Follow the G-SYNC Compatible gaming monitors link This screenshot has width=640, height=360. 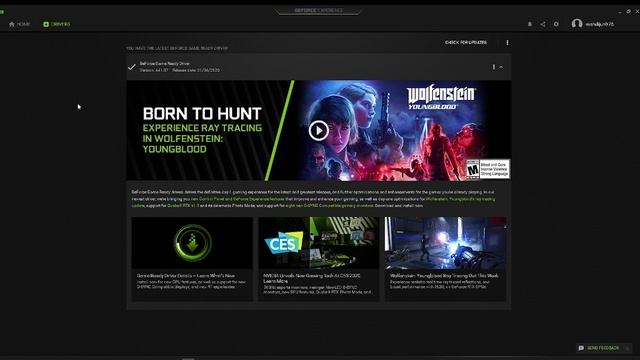(x=329, y=206)
